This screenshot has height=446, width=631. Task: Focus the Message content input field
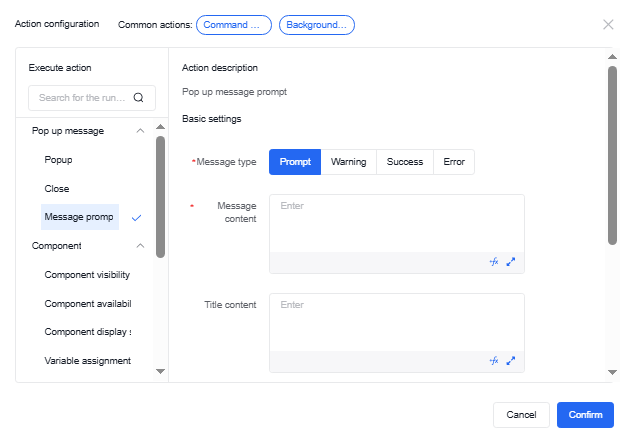click(x=396, y=224)
